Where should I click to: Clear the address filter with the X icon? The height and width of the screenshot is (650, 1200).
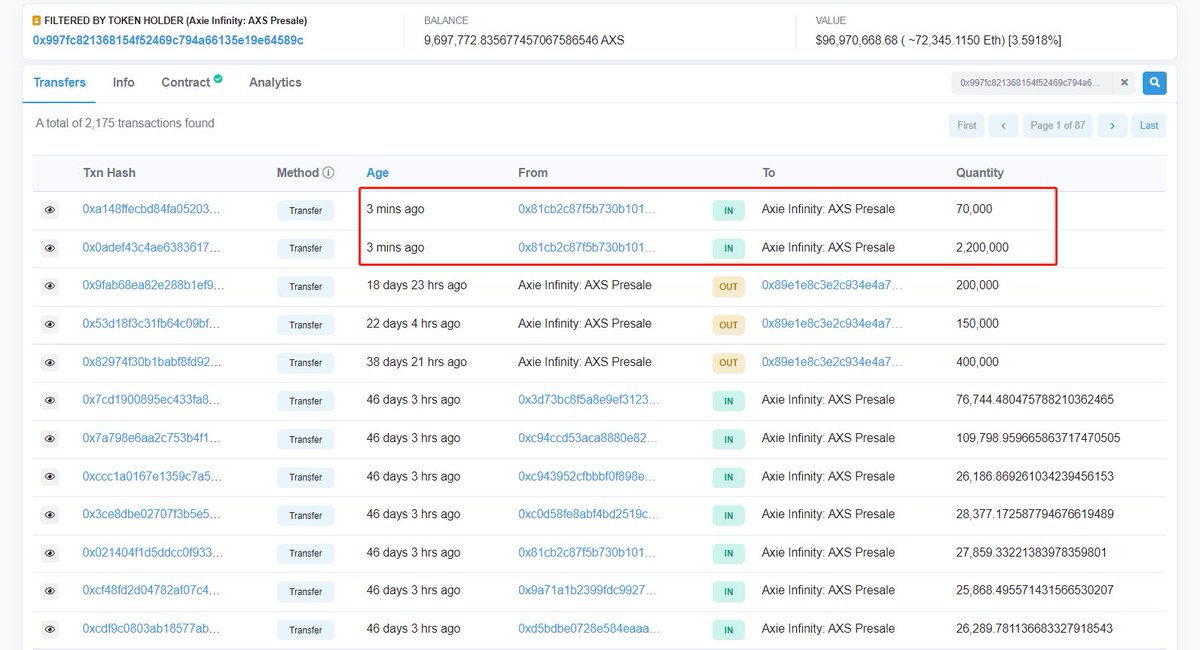click(1124, 83)
